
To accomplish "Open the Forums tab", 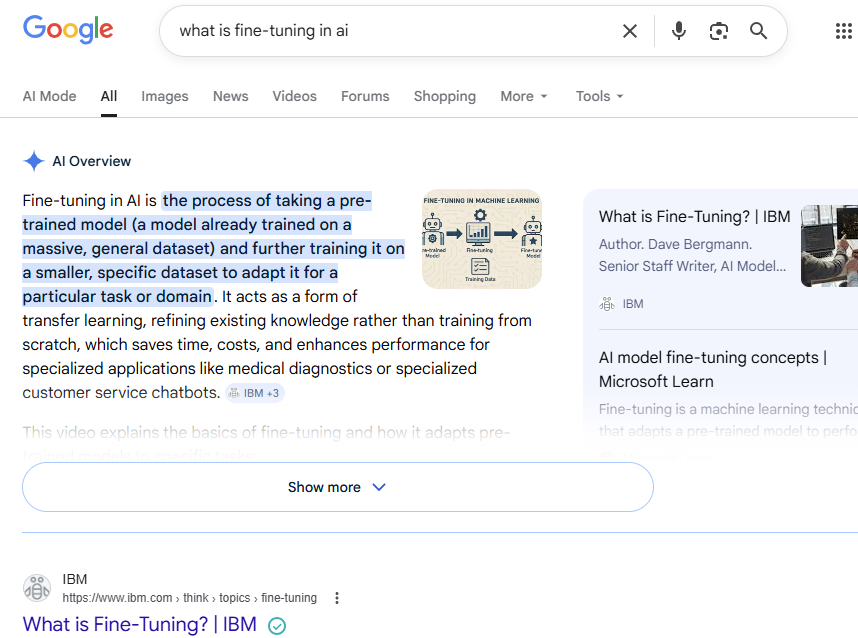I will 365,96.
